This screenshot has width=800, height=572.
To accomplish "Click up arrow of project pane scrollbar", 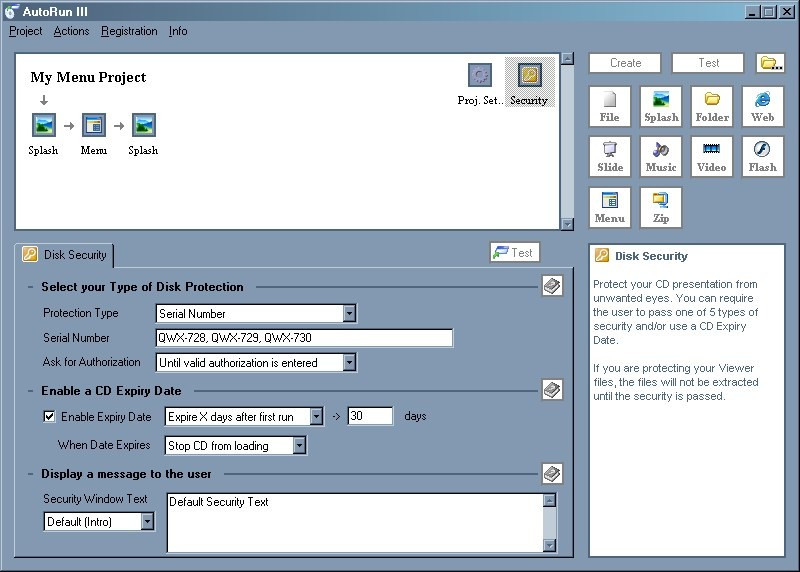I will 567,59.
